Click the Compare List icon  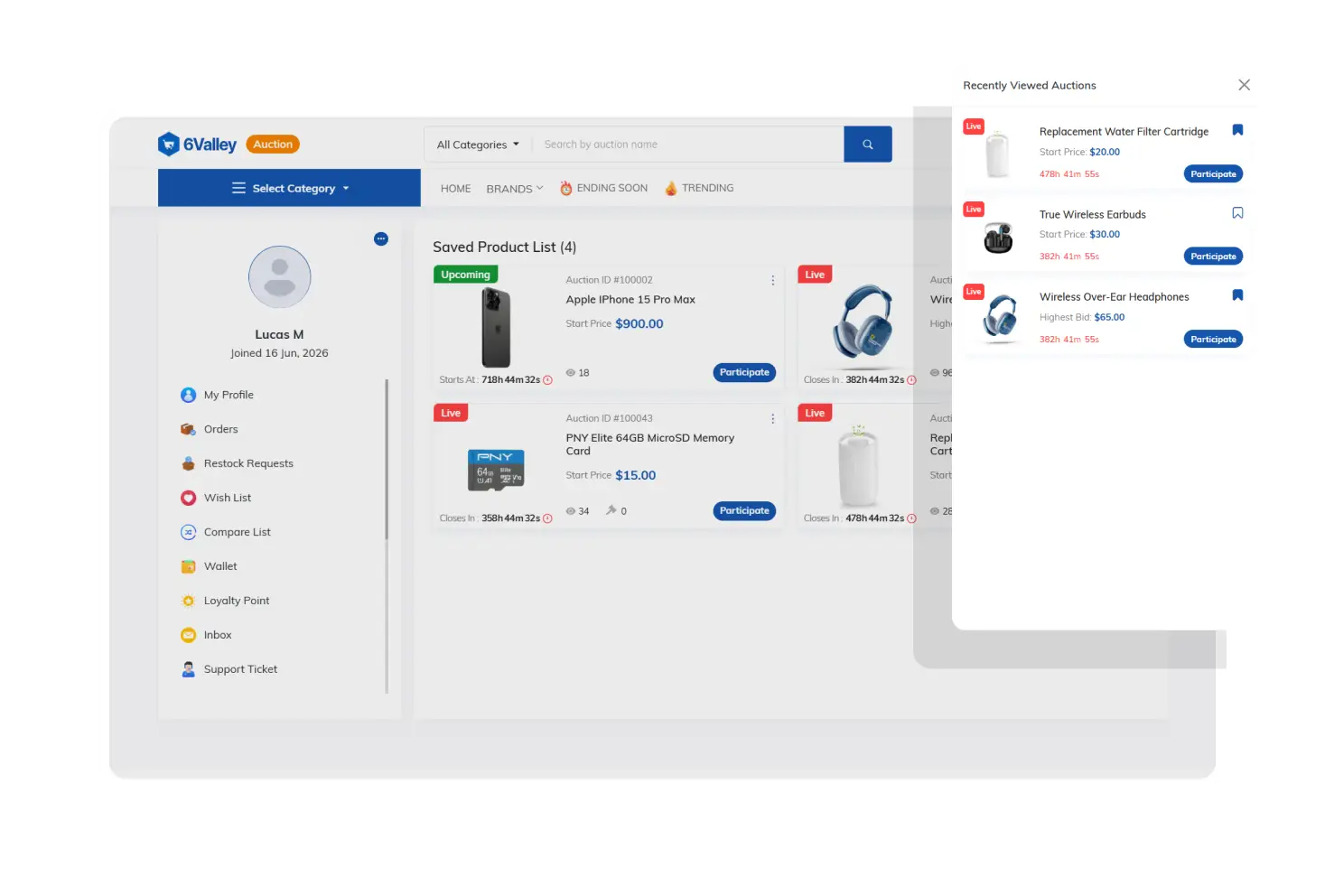[x=188, y=532]
